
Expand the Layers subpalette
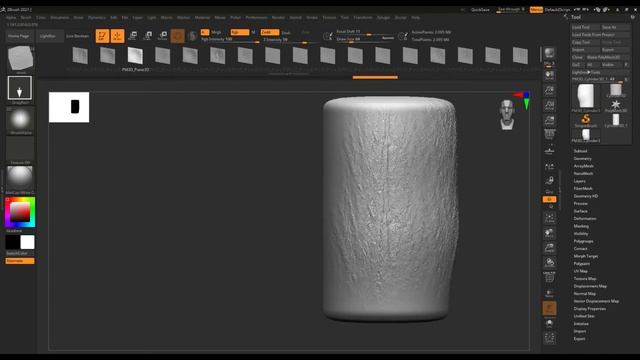click(580, 181)
